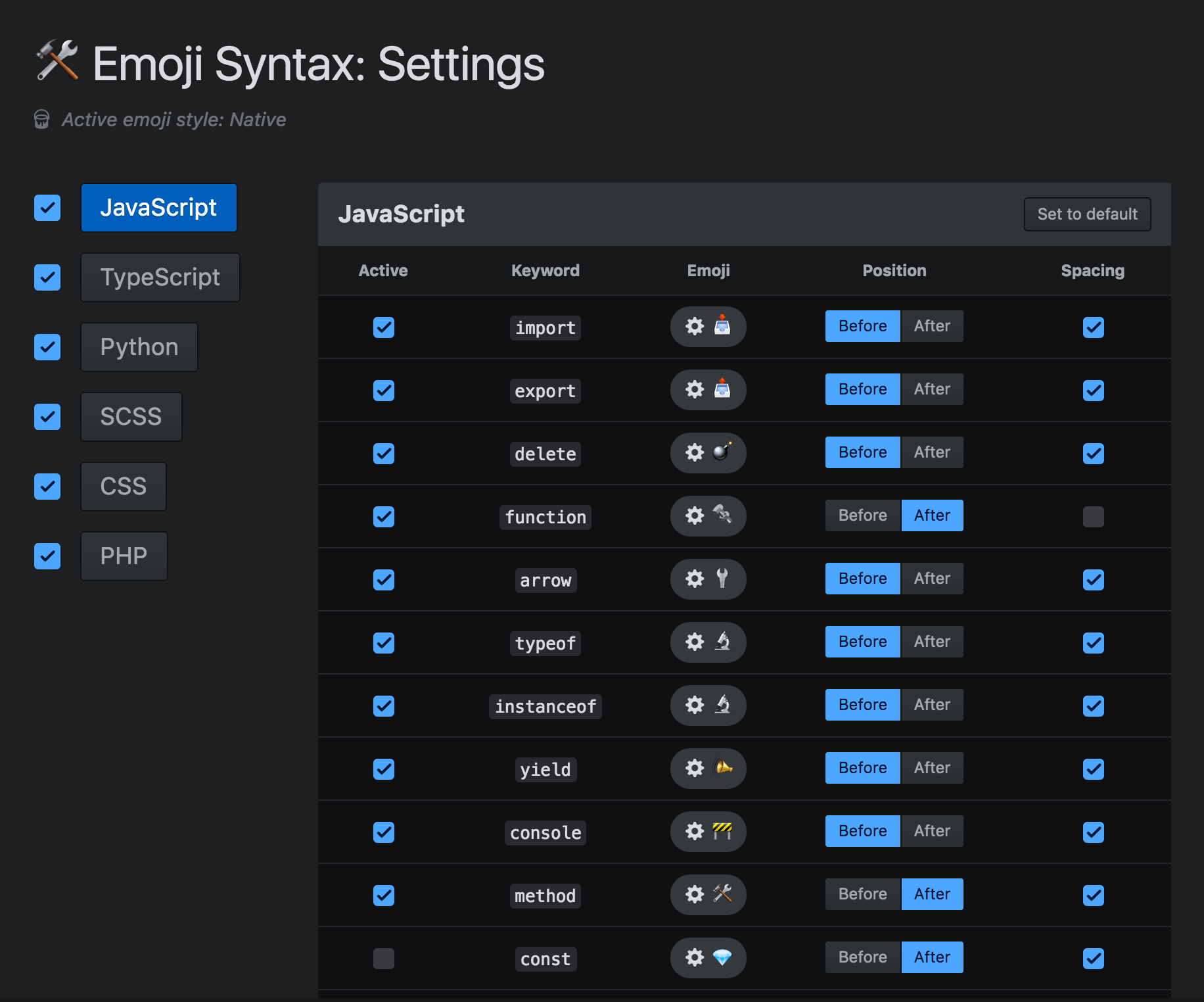Set export position to After
1204x1002 pixels.
[x=932, y=389]
